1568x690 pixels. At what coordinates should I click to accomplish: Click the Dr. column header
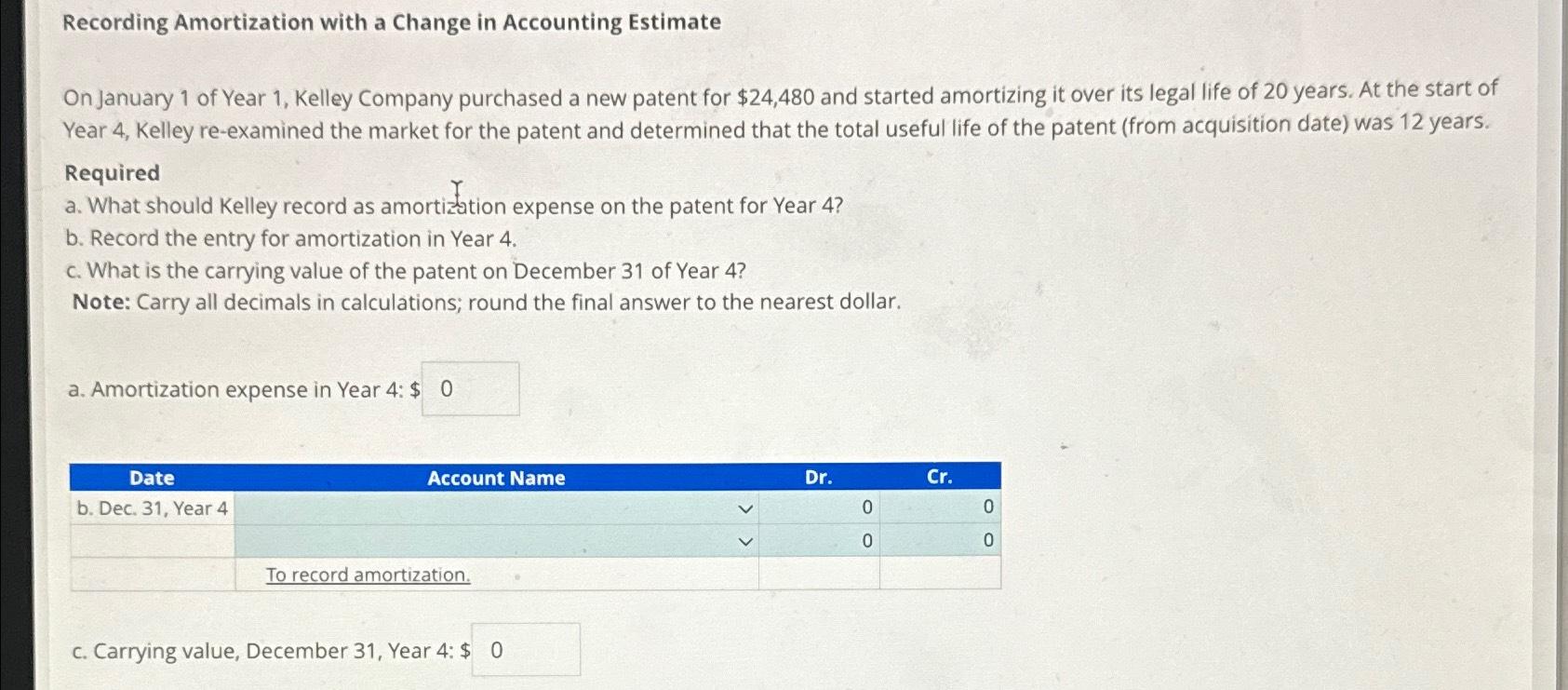pyautogui.click(x=816, y=478)
